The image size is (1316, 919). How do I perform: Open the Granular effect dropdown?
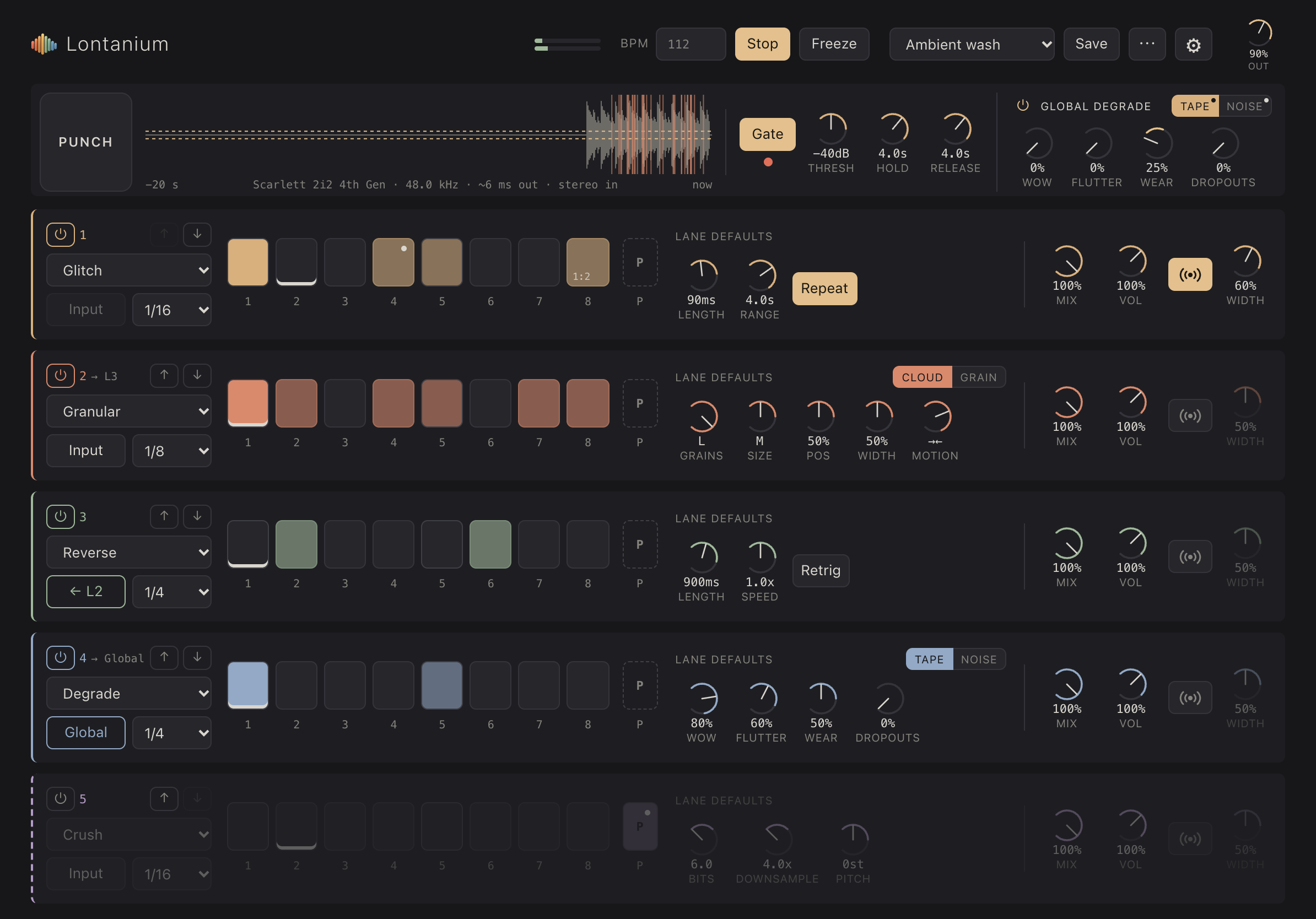[128, 411]
